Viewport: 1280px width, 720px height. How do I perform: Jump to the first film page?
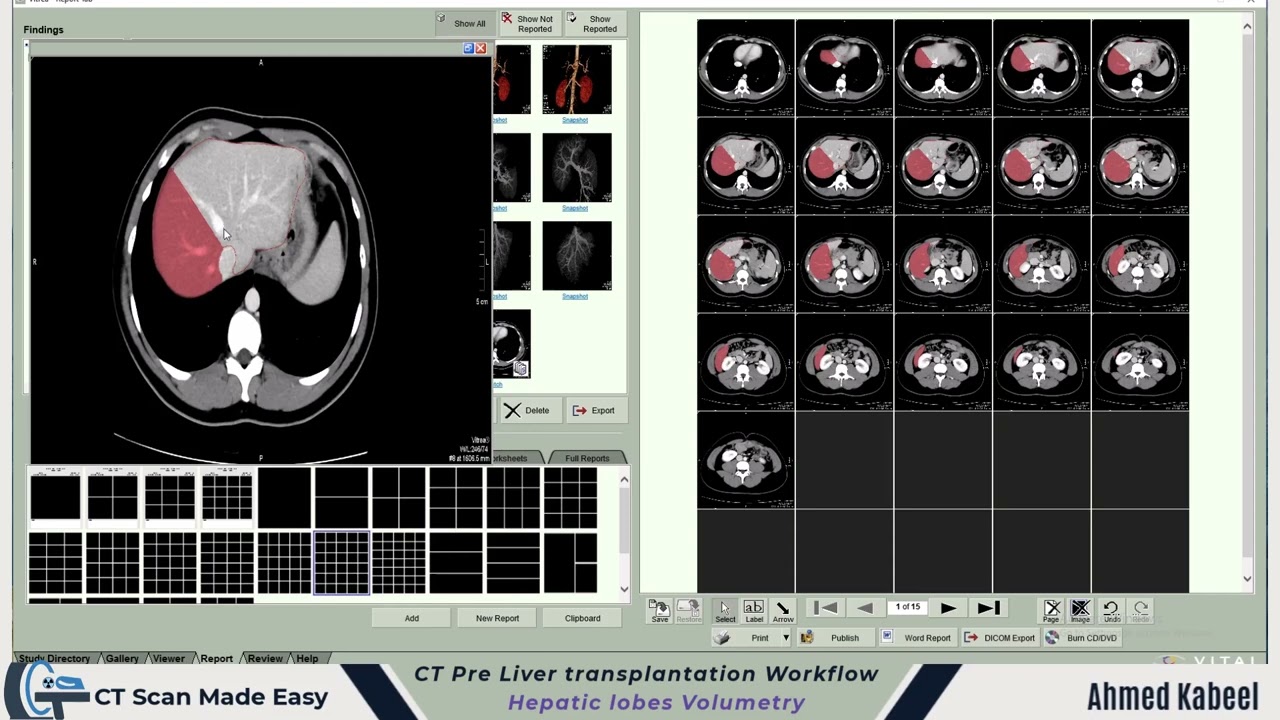pyautogui.click(x=826, y=607)
